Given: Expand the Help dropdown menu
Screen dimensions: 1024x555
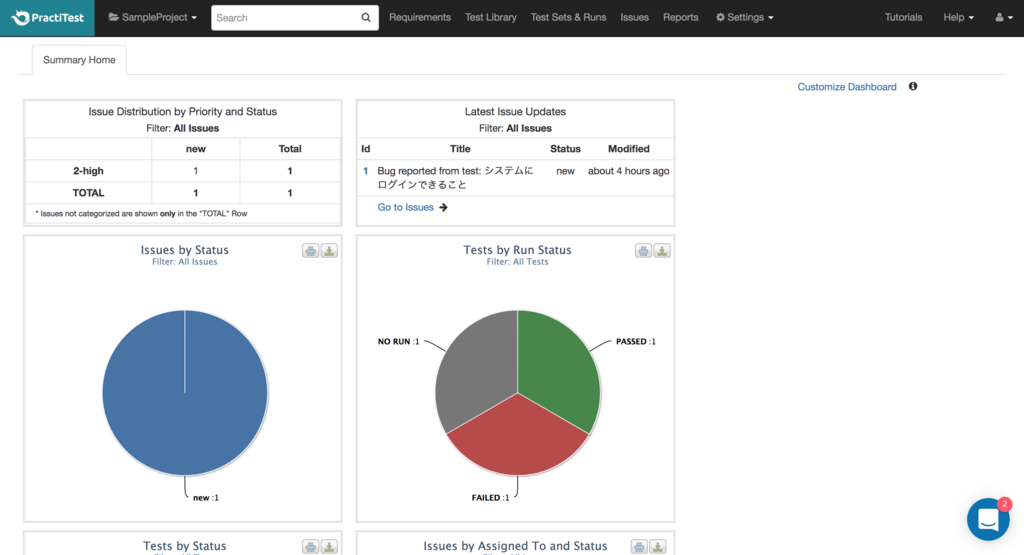Looking at the screenshot, I should pos(958,18).
